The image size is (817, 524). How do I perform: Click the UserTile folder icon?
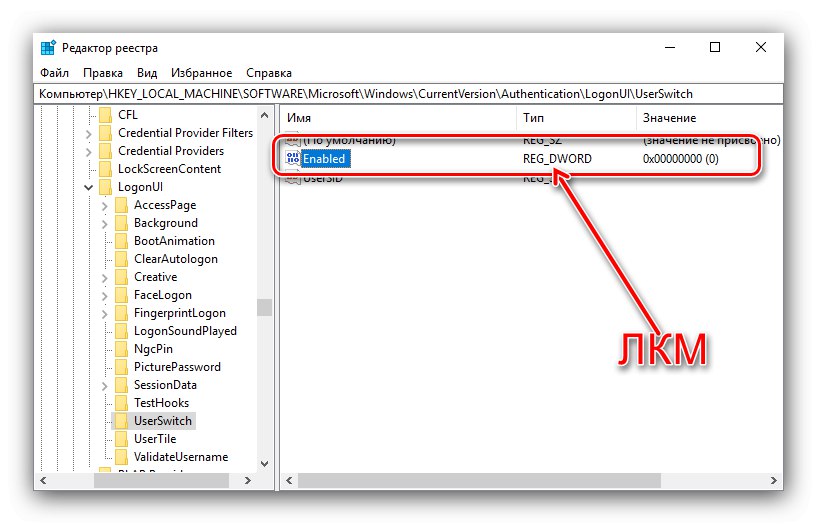point(121,439)
